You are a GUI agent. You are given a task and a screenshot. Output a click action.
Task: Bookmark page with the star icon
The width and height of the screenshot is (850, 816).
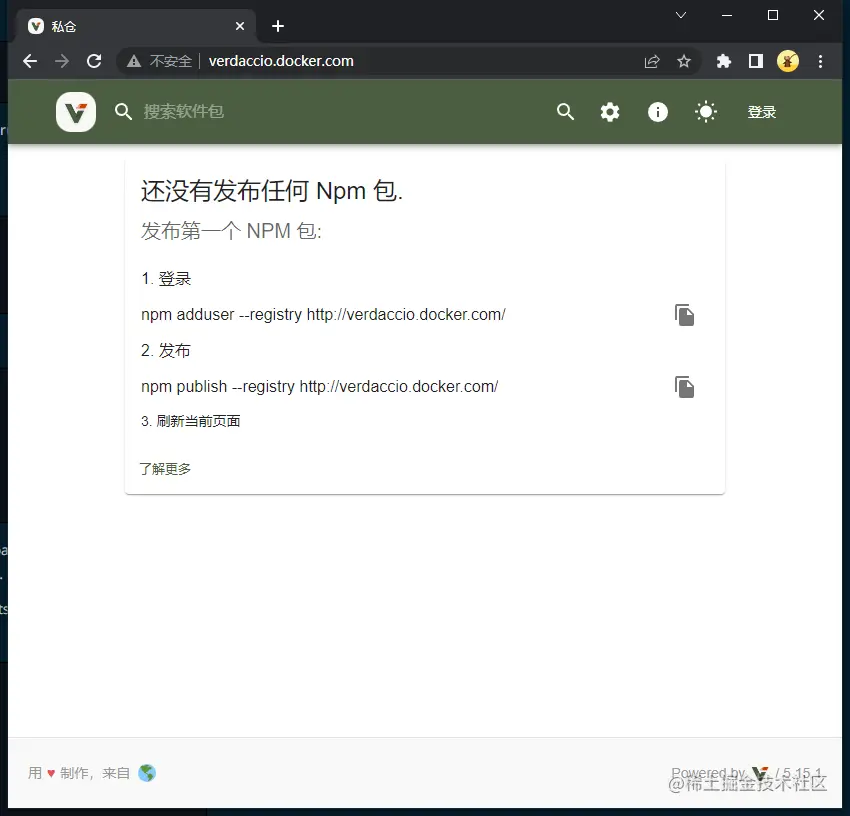(x=684, y=61)
